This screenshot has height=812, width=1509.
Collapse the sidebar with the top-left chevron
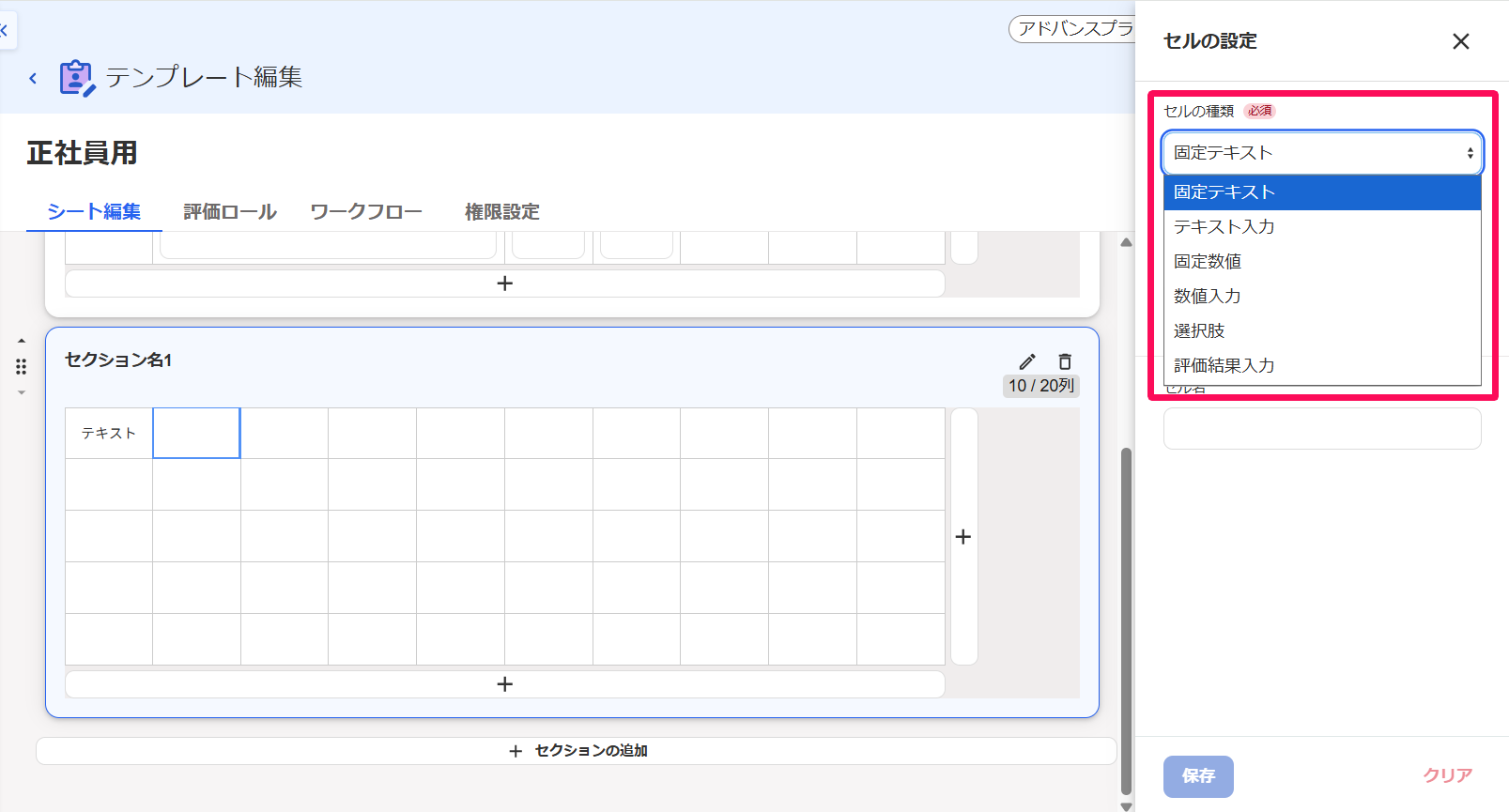point(5,31)
